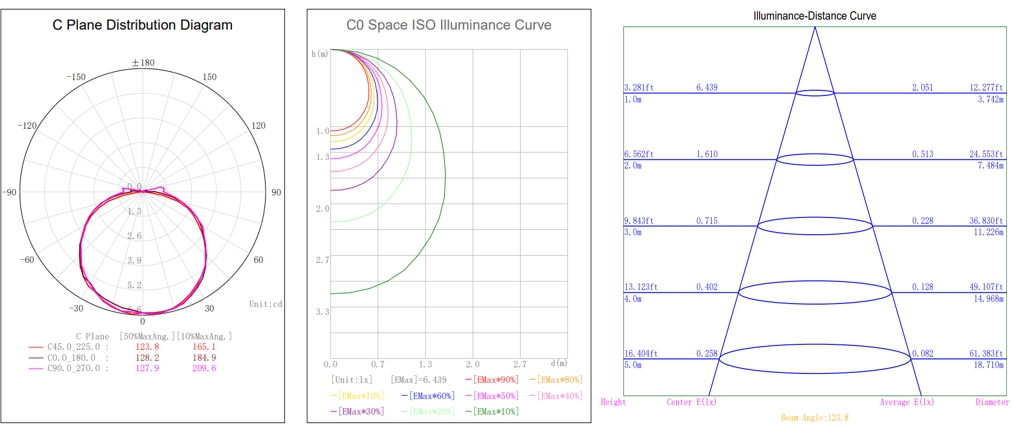Click the '14.968m' diameter value
This screenshot has height=427, width=1012.
(989, 299)
